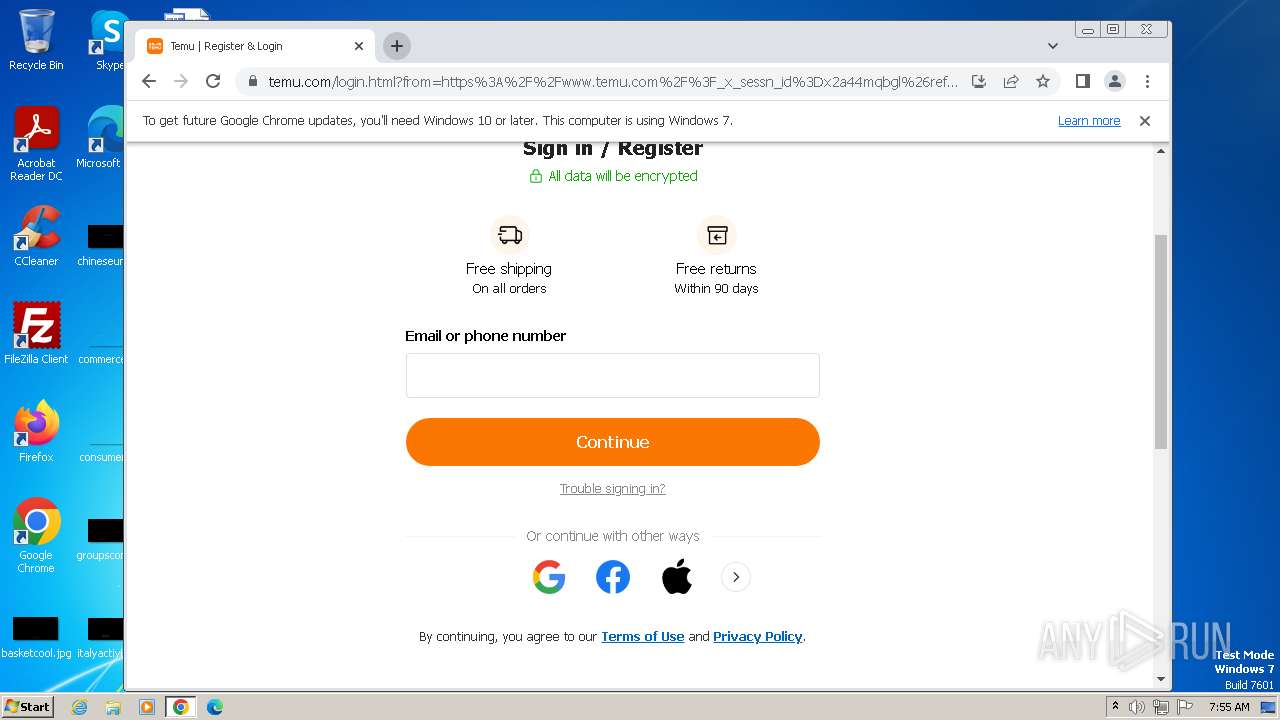Open Chrome three-dot menu

pos(1147,82)
